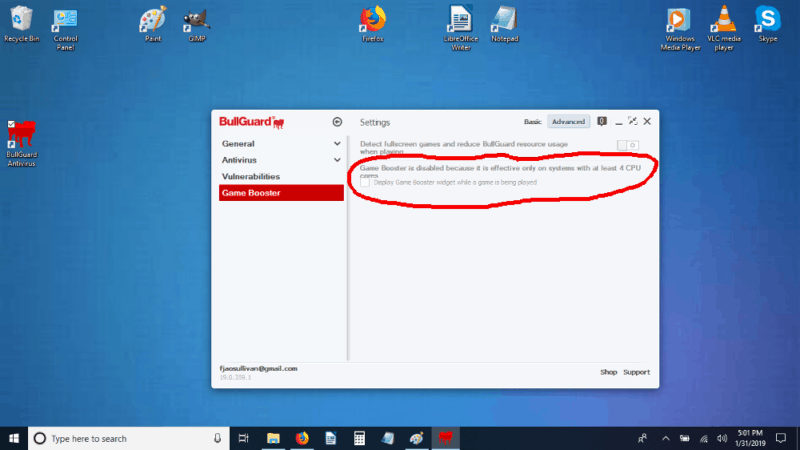Select the BullGuard Antivirus desktop icon
800x450 pixels.
21,144
